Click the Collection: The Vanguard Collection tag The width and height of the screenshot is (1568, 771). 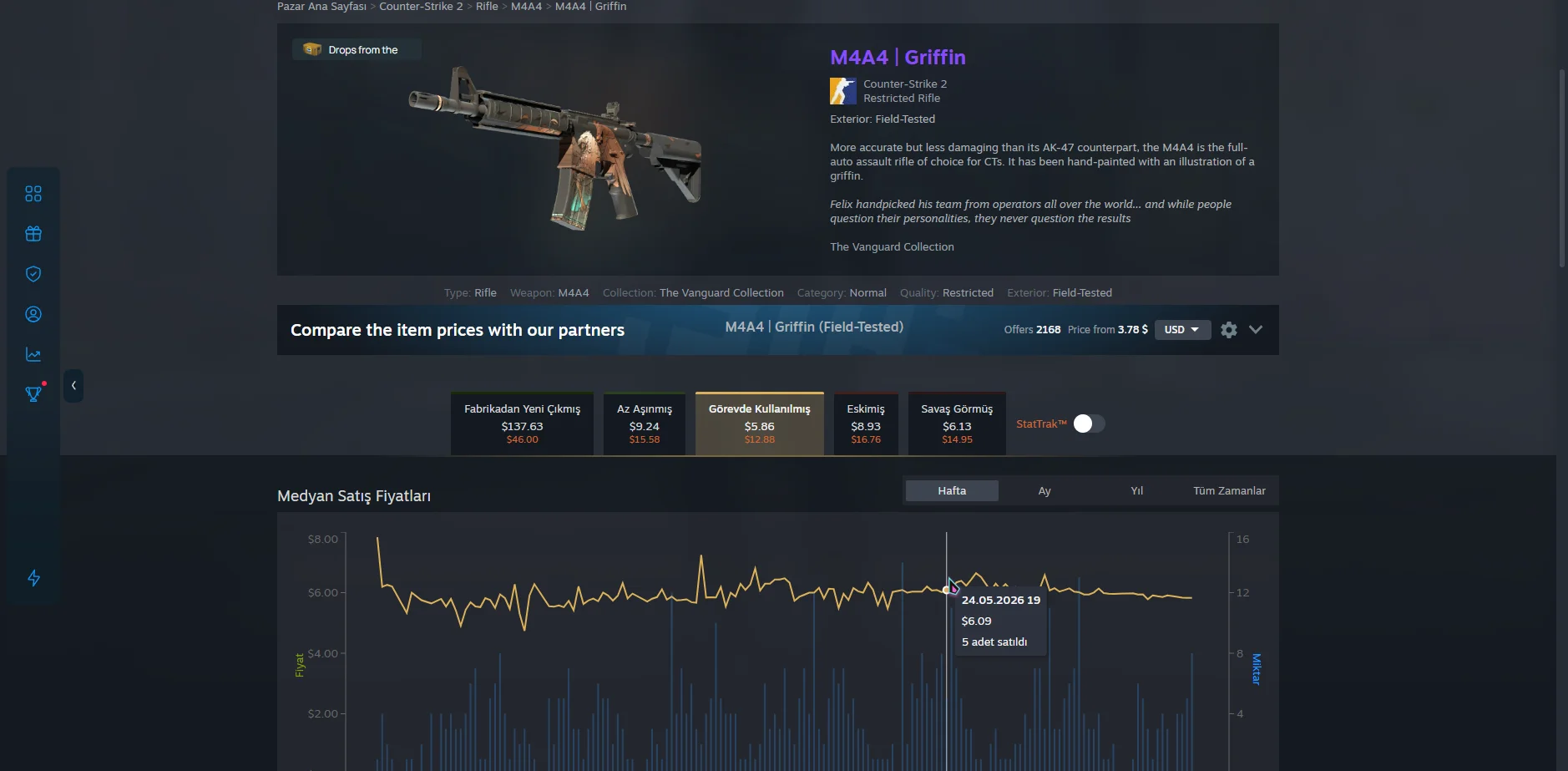tap(693, 292)
